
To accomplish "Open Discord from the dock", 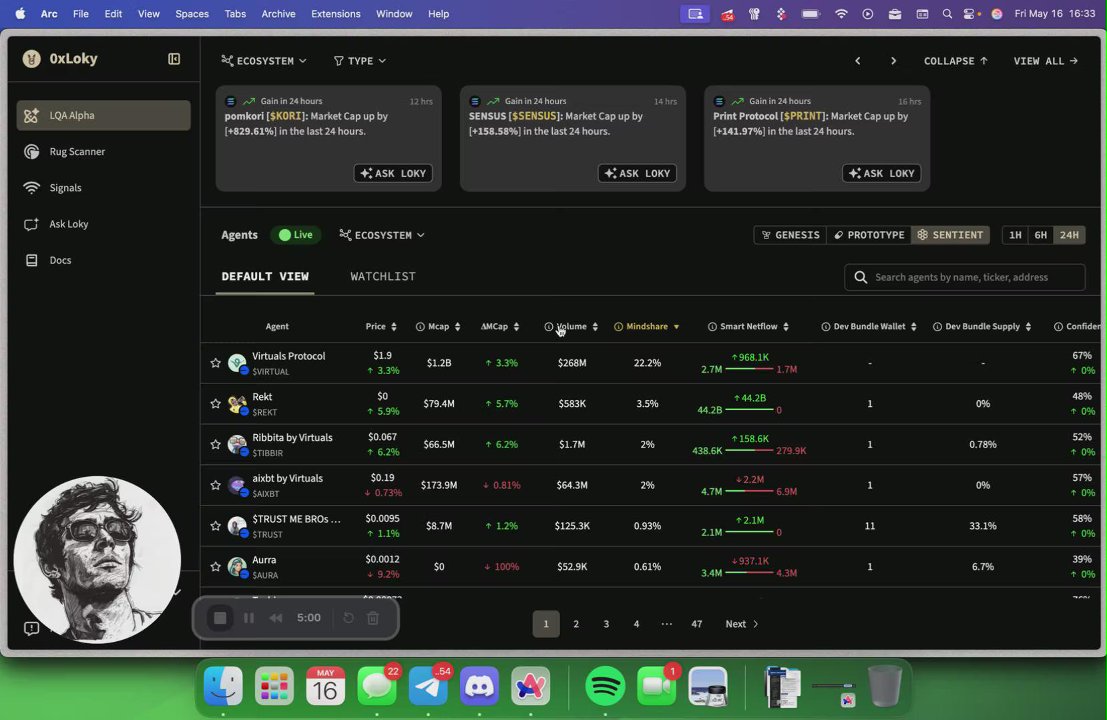I will (x=479, y=686).
